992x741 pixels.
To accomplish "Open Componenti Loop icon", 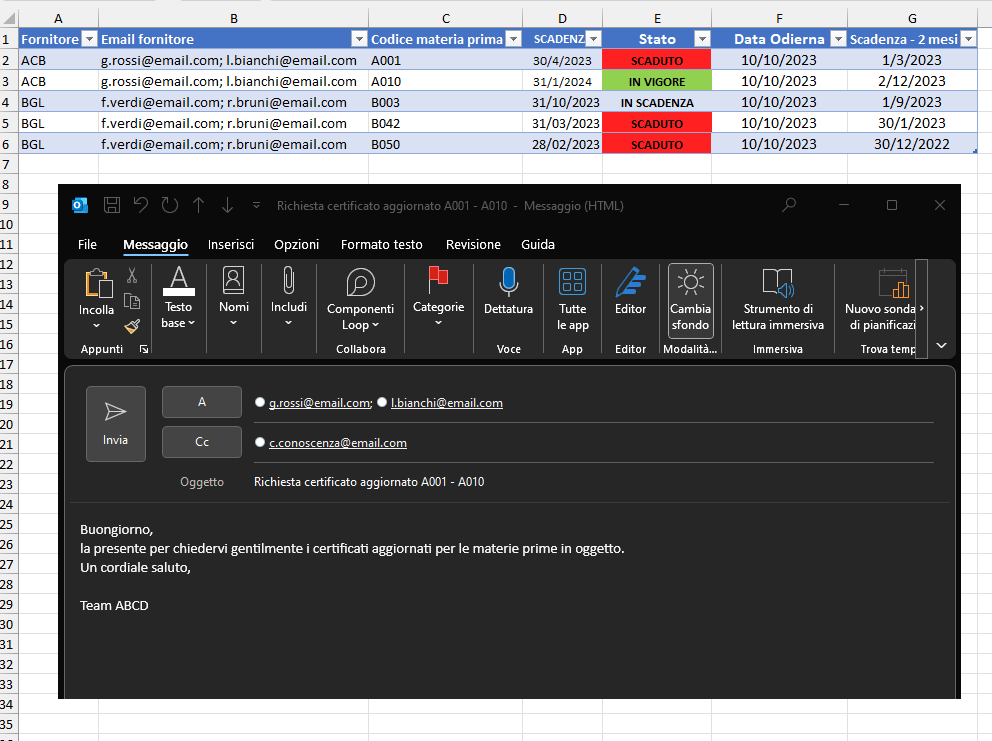I will pos(361,282).
